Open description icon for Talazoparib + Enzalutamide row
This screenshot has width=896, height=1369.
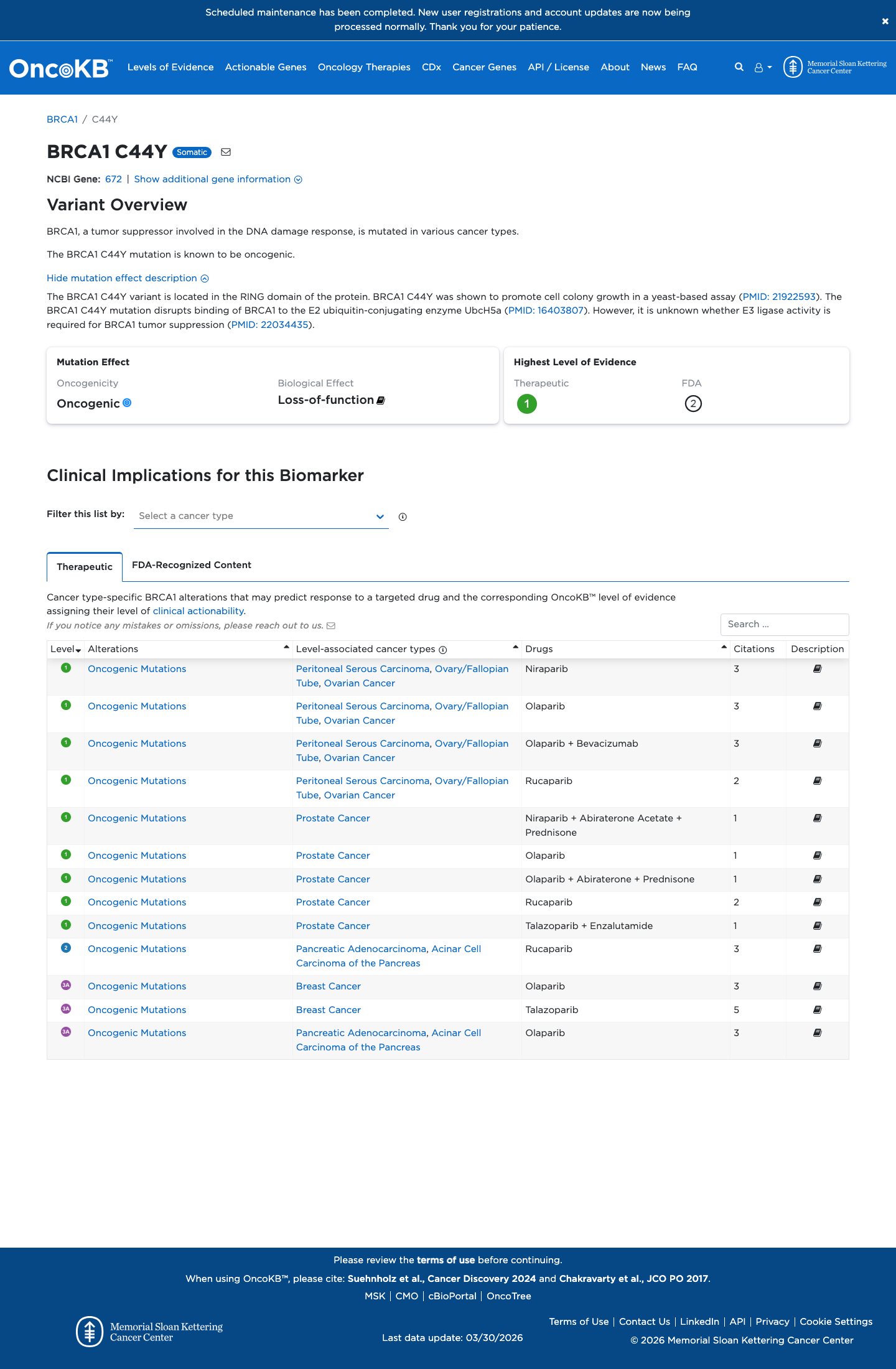coord(818,926)
